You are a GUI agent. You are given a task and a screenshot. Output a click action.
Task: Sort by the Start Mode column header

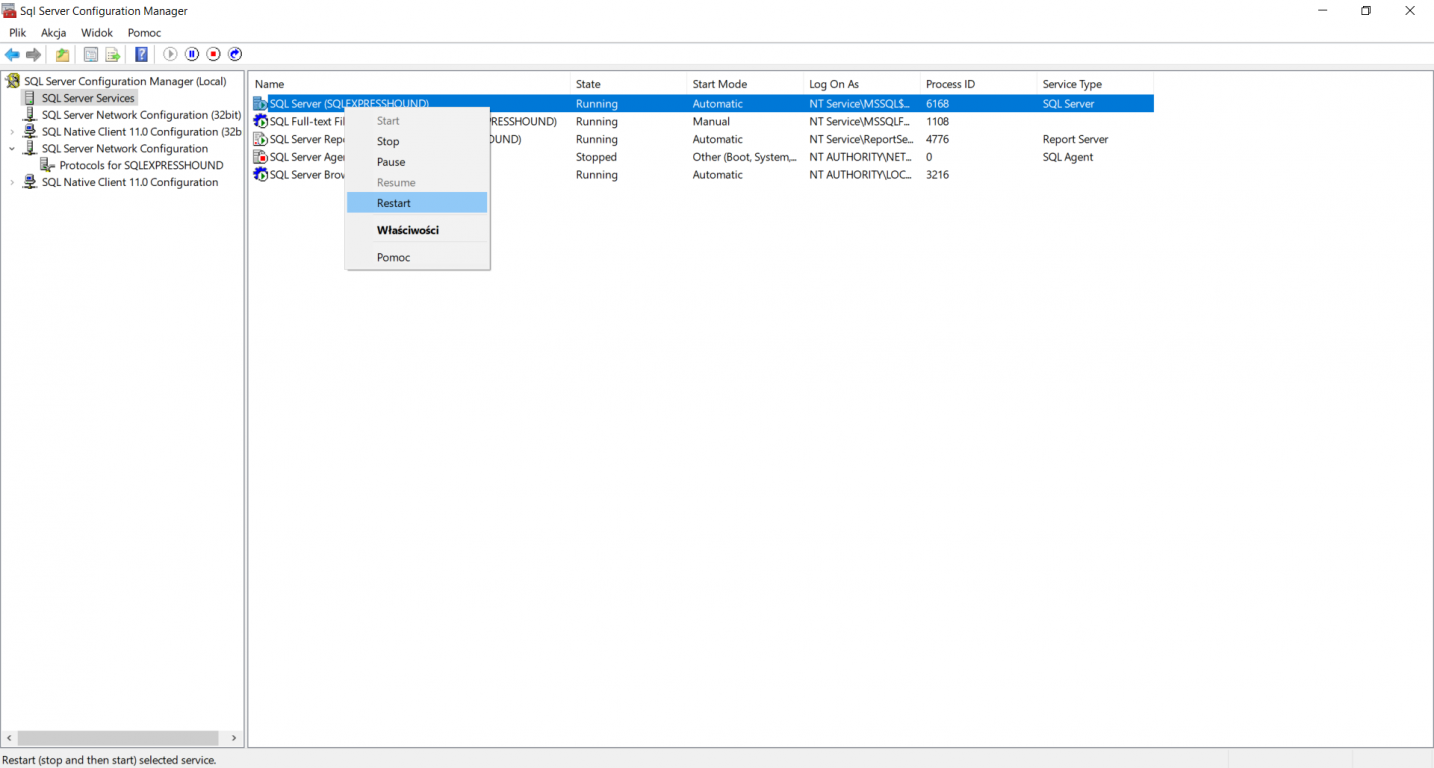pos(745,84)
